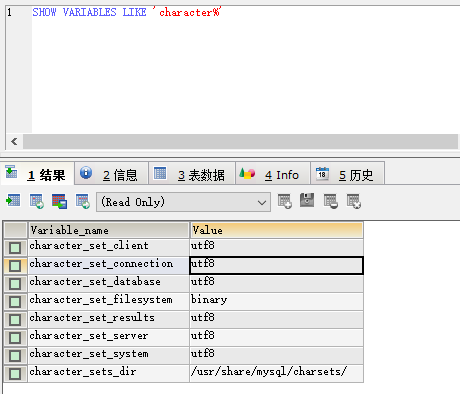Image resolution: width=460 pixels, height=394 pixels.
Task: Click utf8 value of character_set_connection
Action: click(x=276, y=265)
